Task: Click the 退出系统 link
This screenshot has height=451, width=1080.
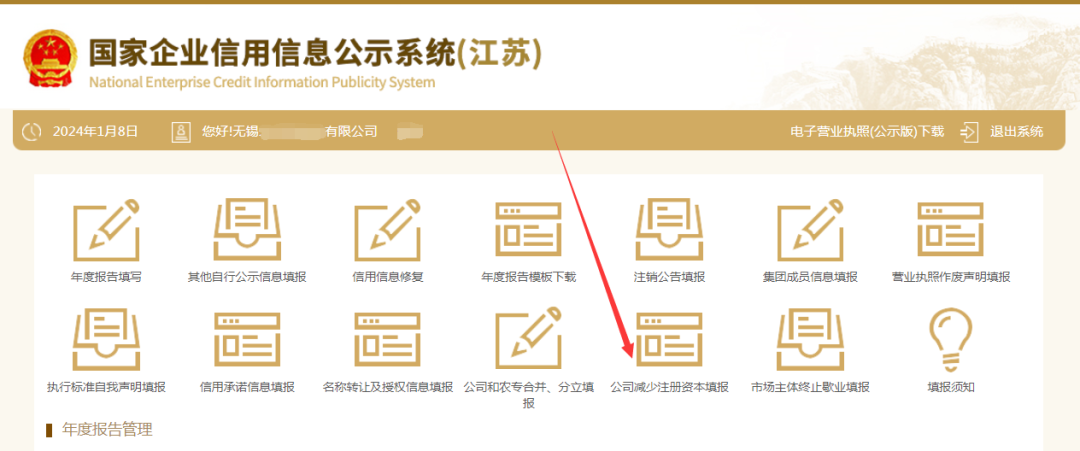Action: 1017,132
